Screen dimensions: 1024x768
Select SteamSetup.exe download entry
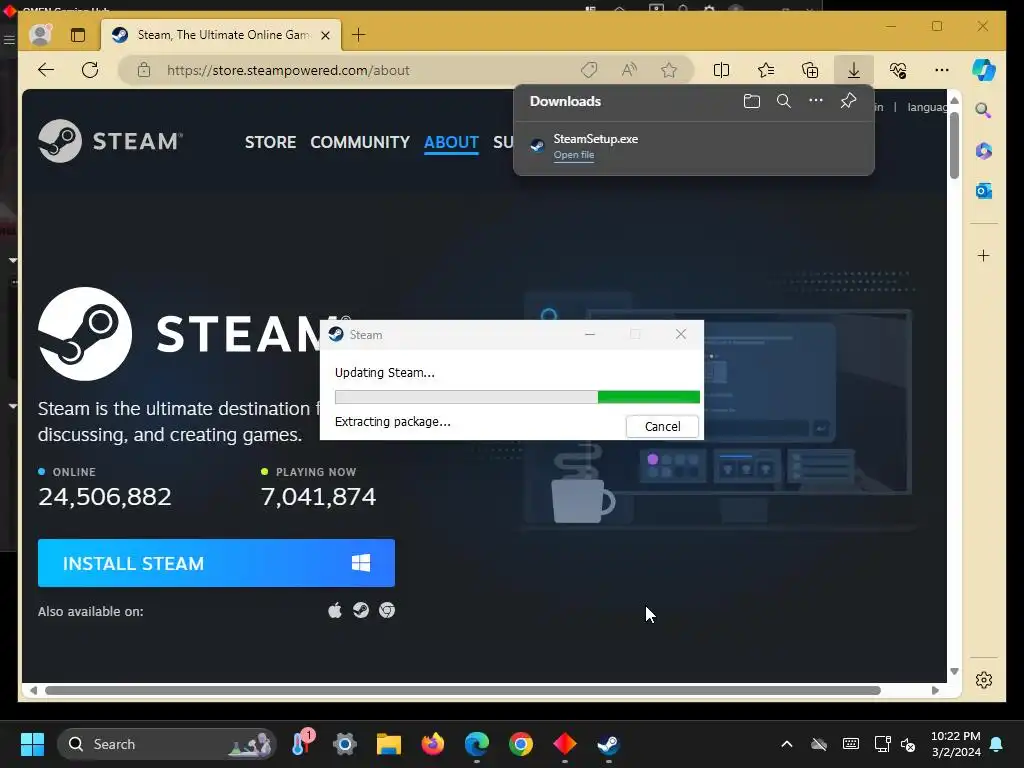[x=694, y=147]
